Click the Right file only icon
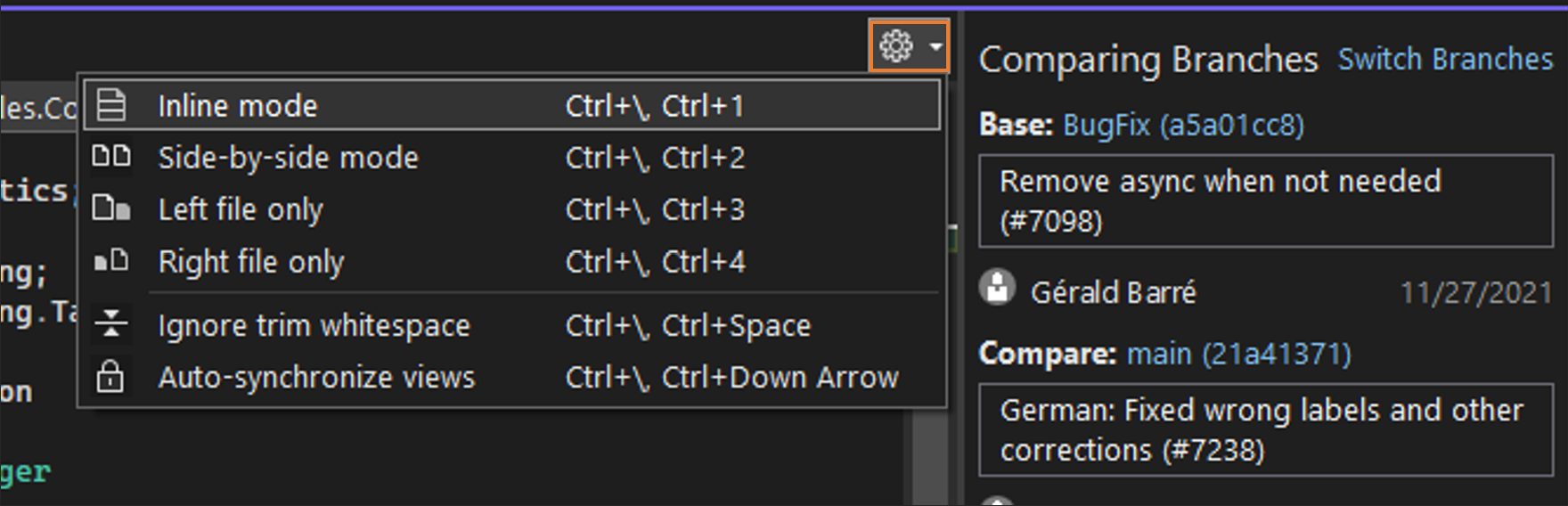The image size is (1568, 506). 111,261
